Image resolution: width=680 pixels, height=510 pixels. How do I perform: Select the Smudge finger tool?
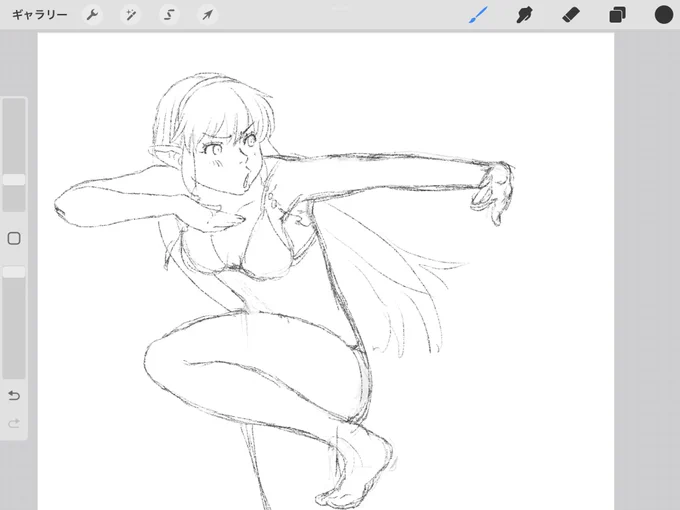(524, 15)
